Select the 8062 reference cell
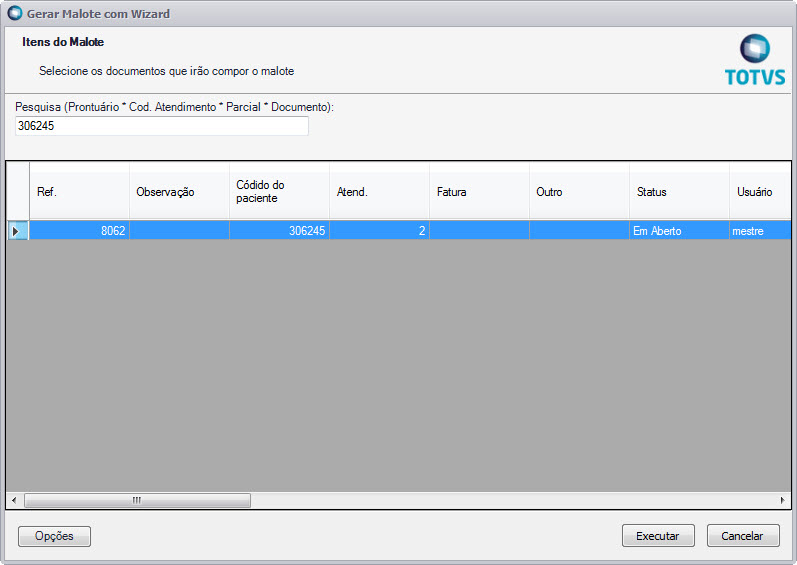Image resolution: width=797 pixels, height=565 pixels. coord(79,231)
